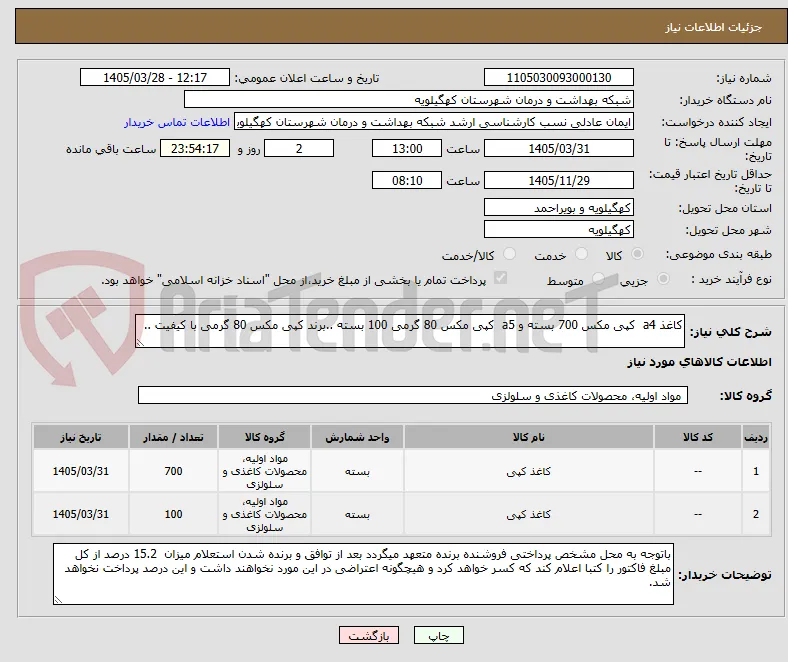Click date 1405/03/31 in row 1
Viewport: 788px width, 662px height.
(x=80, y=471)
